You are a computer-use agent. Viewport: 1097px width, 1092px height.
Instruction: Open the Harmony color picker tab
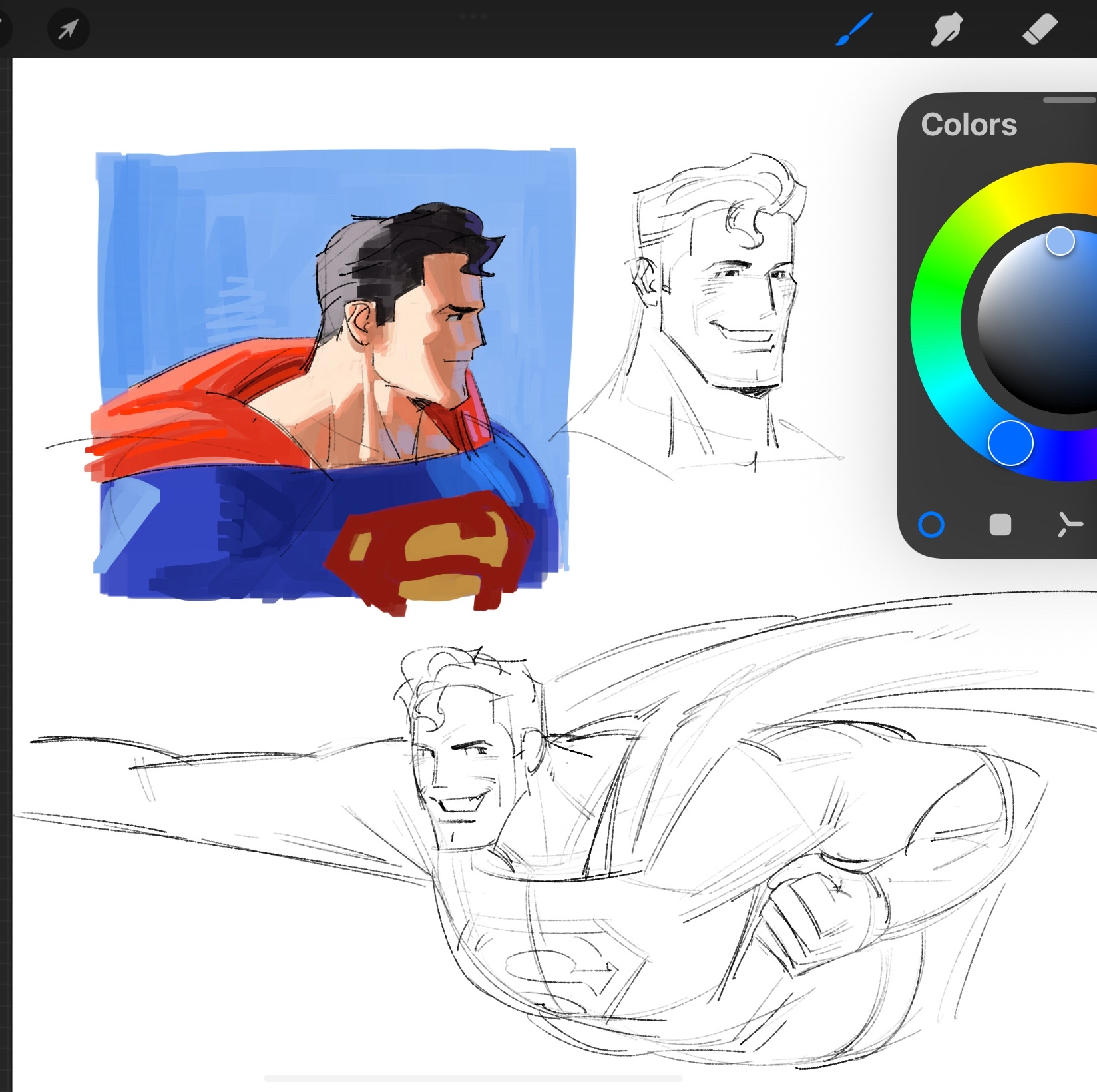pos(1070,525)
